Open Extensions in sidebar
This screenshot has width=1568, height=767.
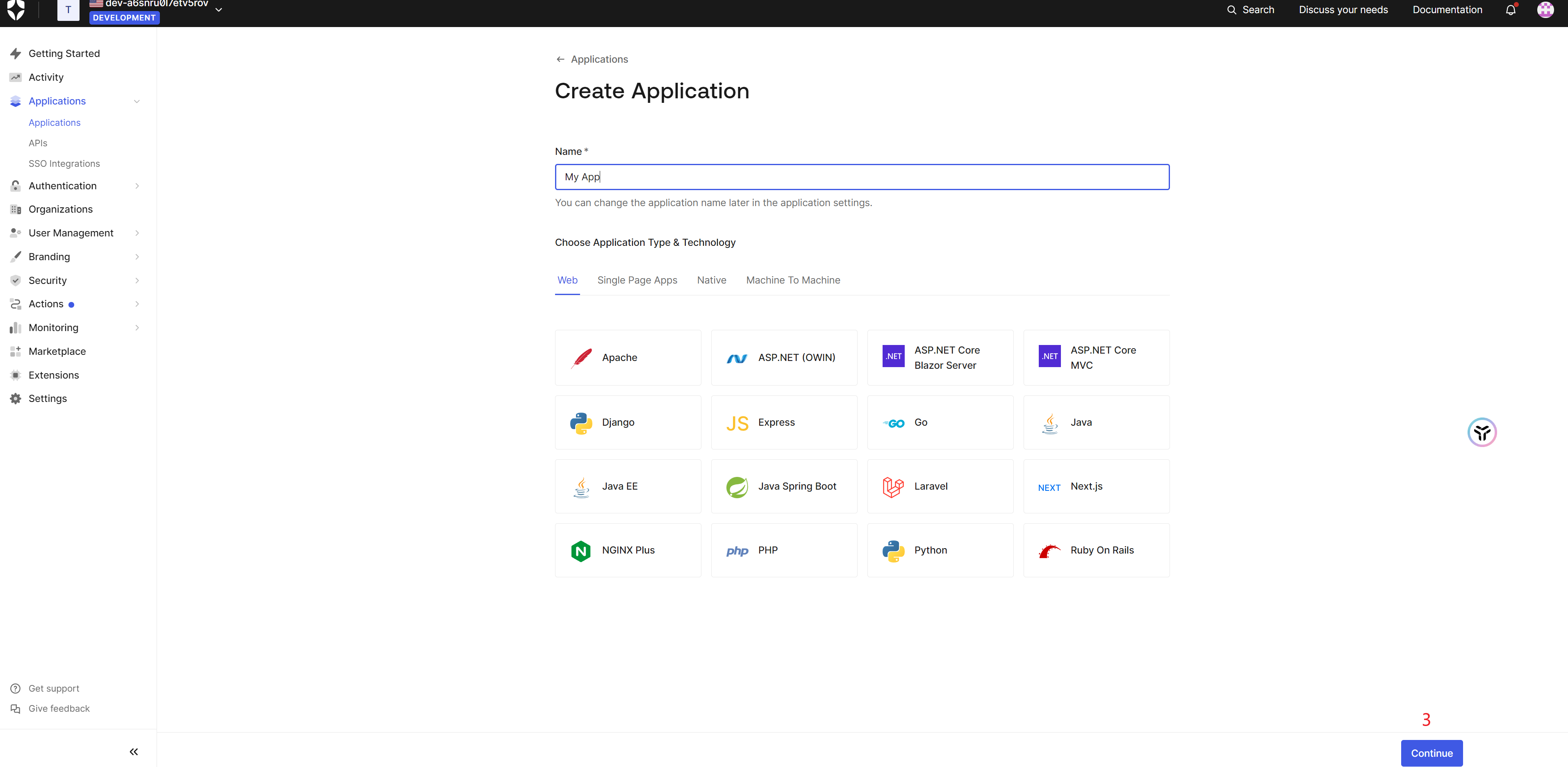(x=54, y=374)
